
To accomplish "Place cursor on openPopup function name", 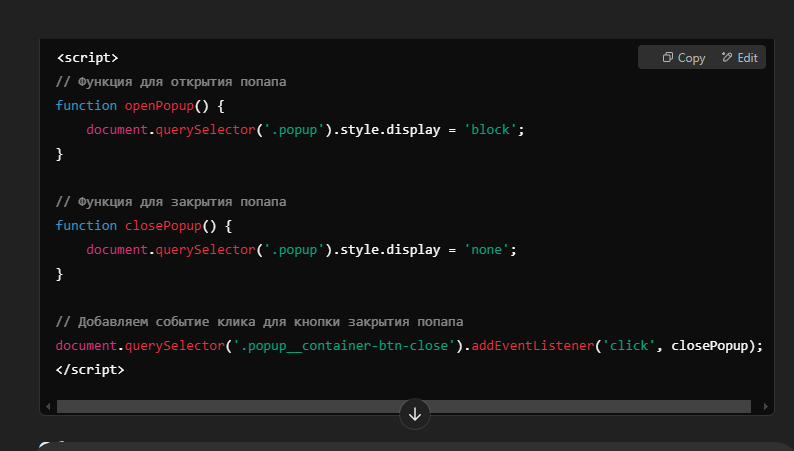I will [156, 105].
